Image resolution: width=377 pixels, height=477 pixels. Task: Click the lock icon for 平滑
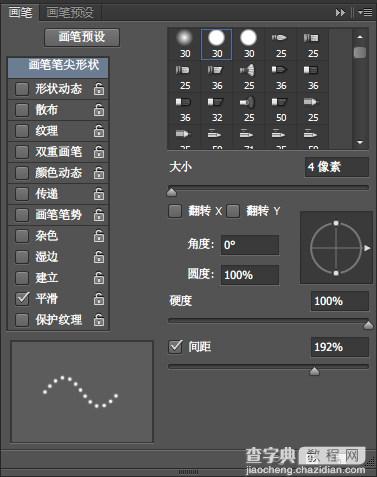click(99, 299)
